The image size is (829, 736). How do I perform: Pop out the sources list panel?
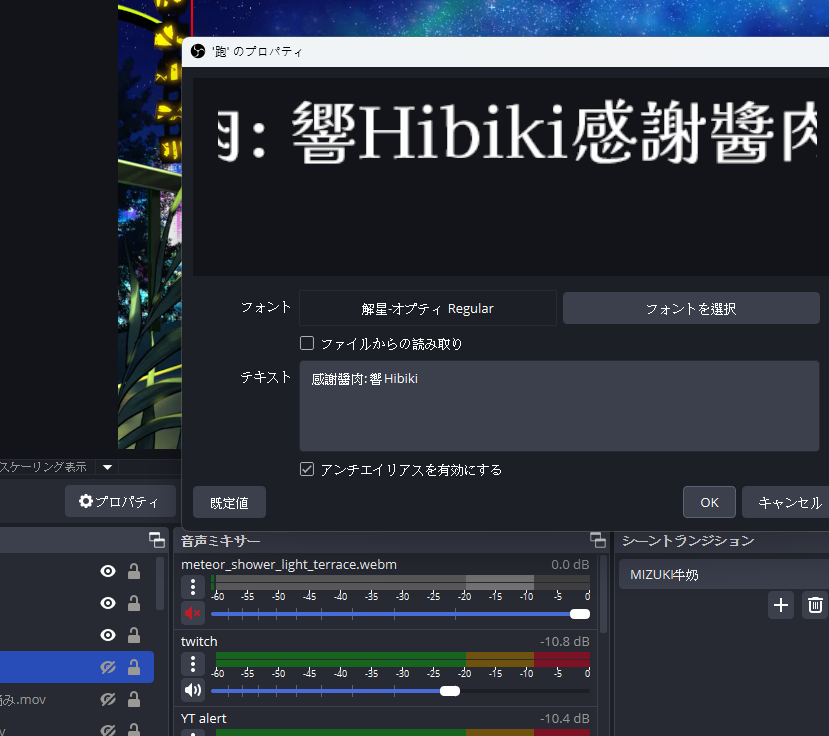click(x=157, y=539)
